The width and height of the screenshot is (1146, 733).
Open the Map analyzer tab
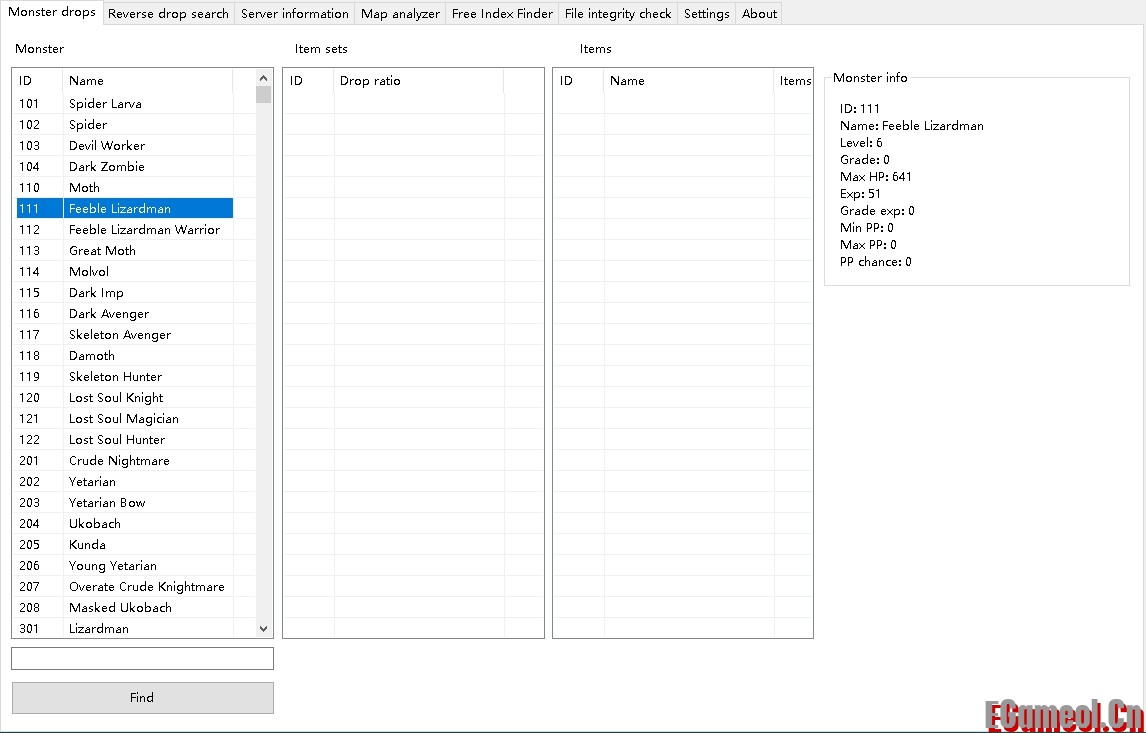pos(400,14)
